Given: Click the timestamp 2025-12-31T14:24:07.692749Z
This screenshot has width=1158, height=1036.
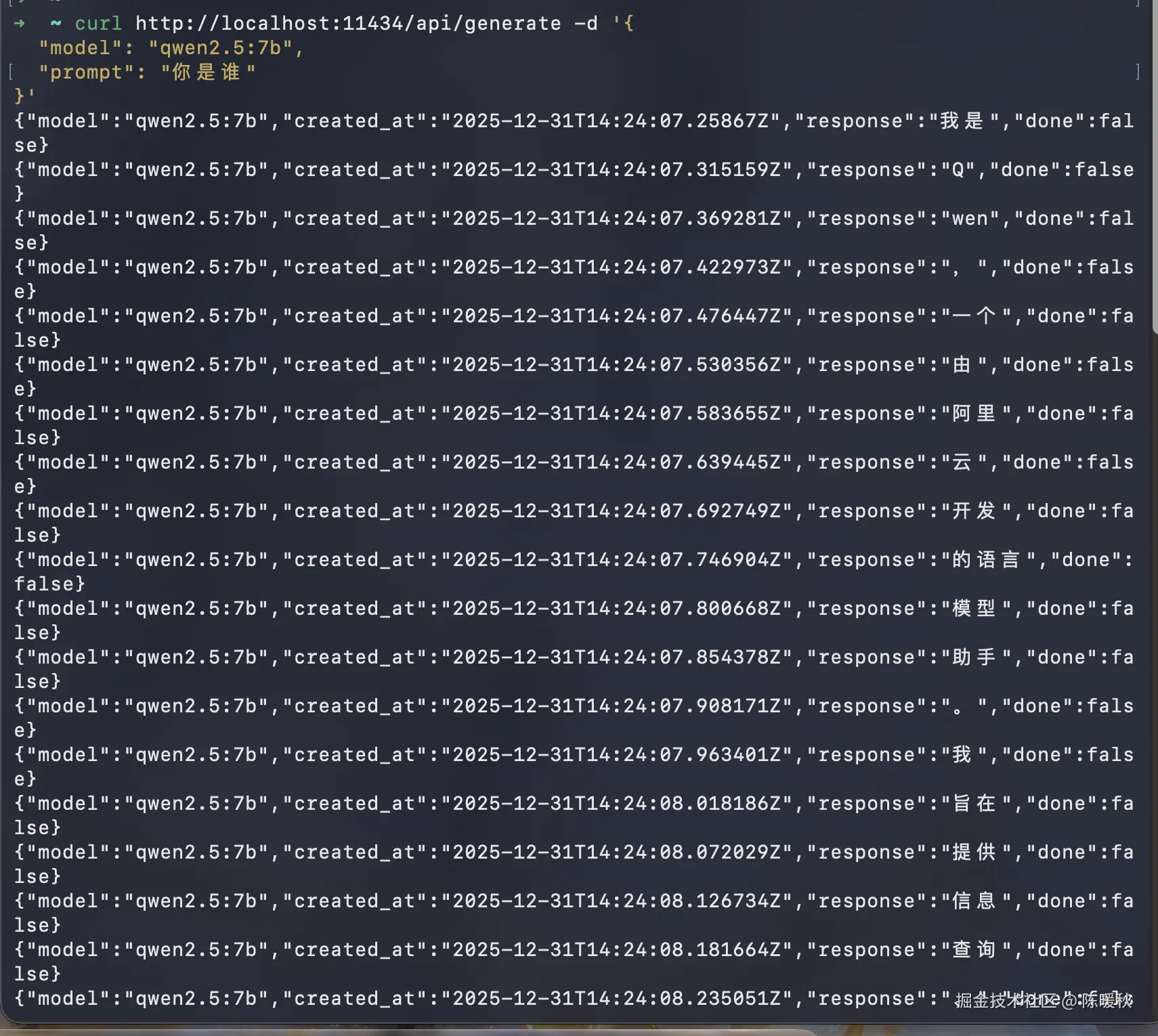Looking at the screenshot, I should pyautogui.click(x=617, y=511).
